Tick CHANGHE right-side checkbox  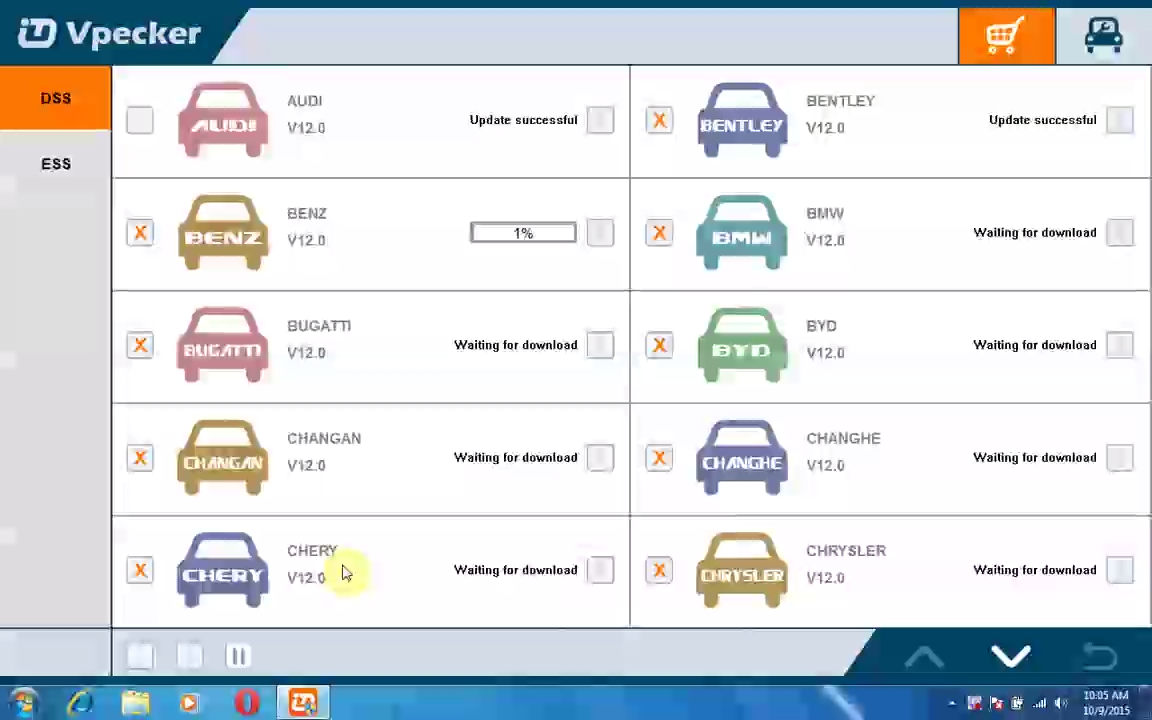point(1120,457)
